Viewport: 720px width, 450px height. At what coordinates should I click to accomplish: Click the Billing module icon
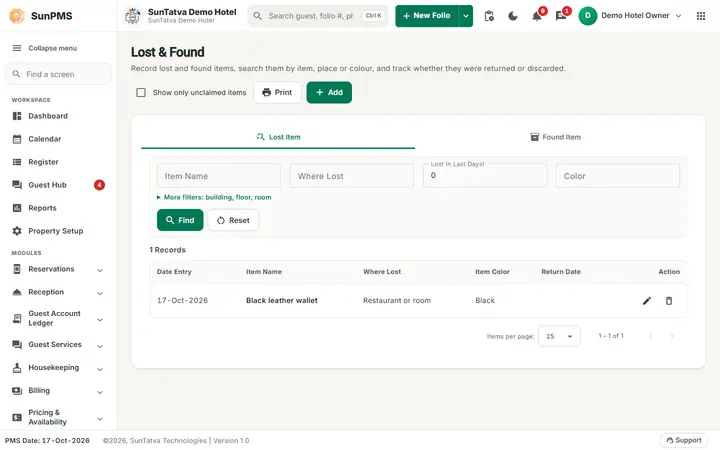(x=17, y=391)
